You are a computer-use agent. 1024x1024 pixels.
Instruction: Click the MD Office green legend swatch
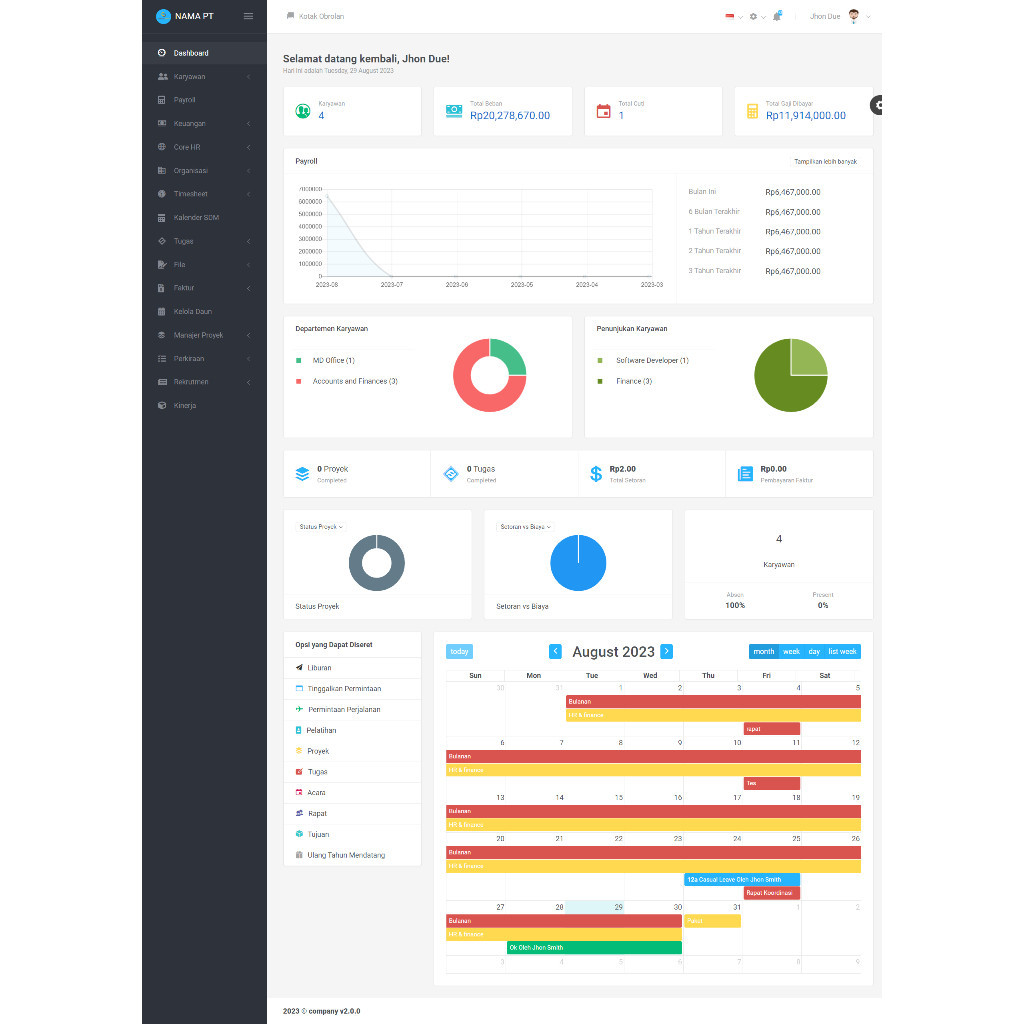pos(298,360)
